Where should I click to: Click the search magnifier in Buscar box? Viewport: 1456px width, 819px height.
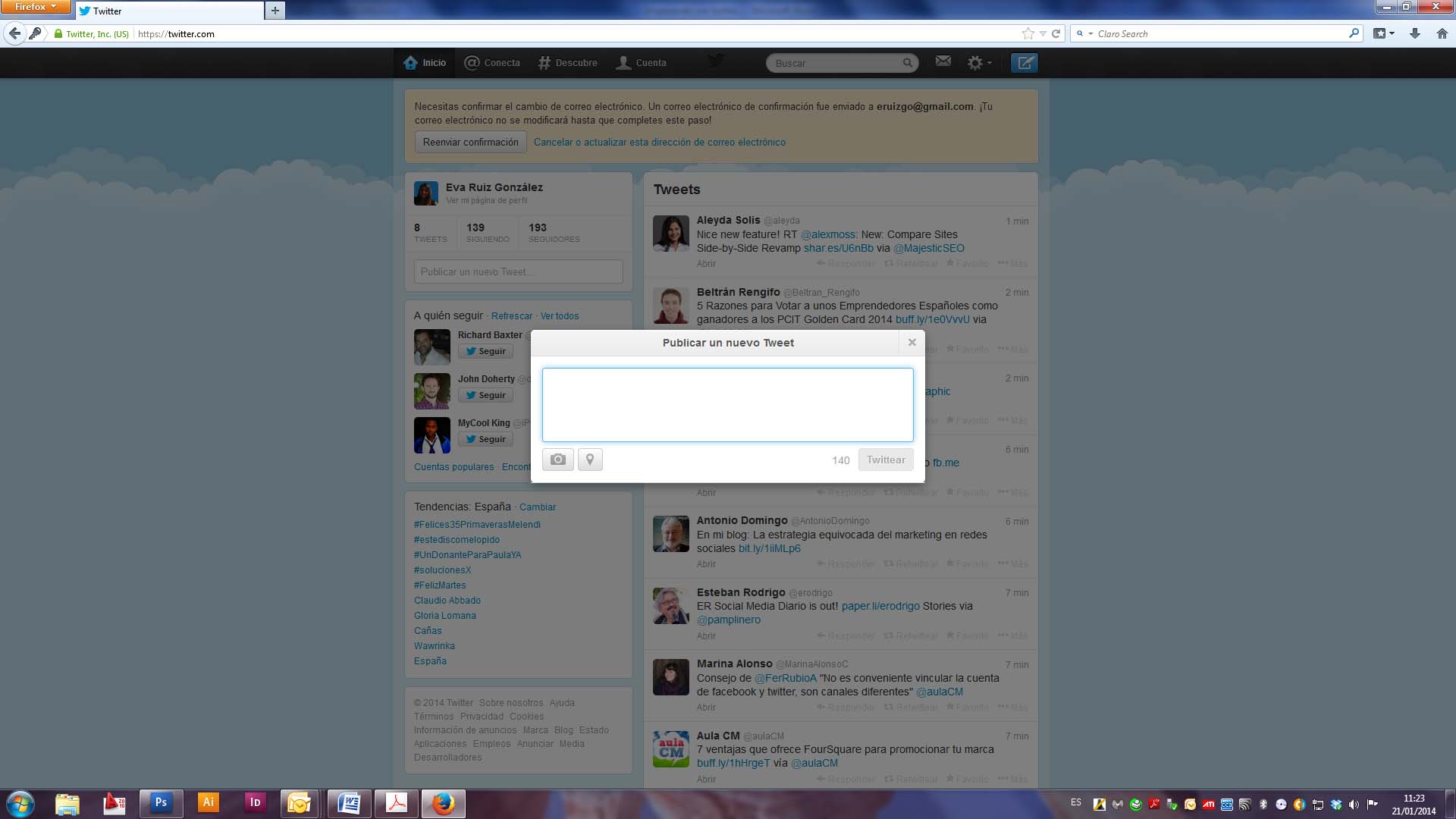907,63
